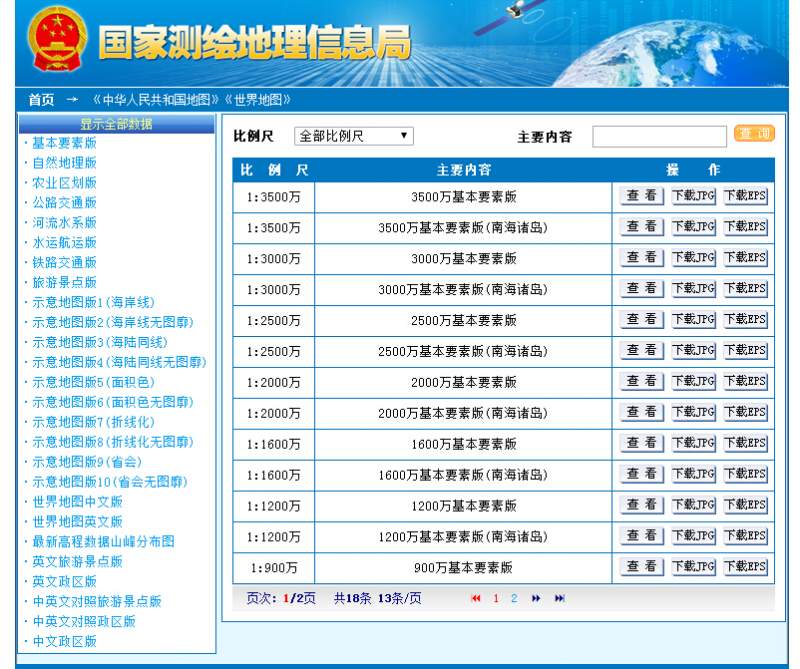Select 中文政区版 in sidebar
This screenshot has height=669, width=800.
[64, 641]
